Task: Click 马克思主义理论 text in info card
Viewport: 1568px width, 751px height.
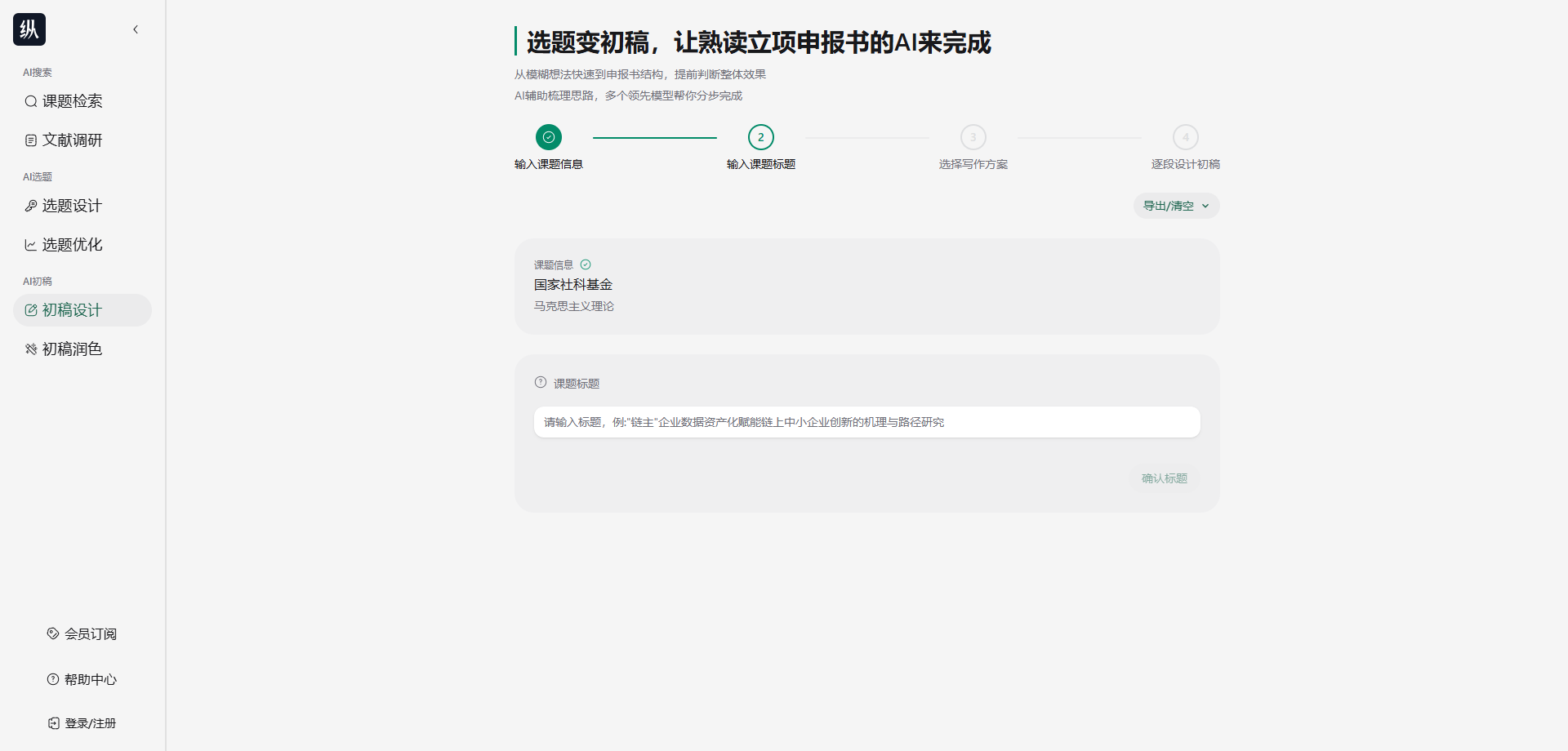Action: [x=574, y=306]
